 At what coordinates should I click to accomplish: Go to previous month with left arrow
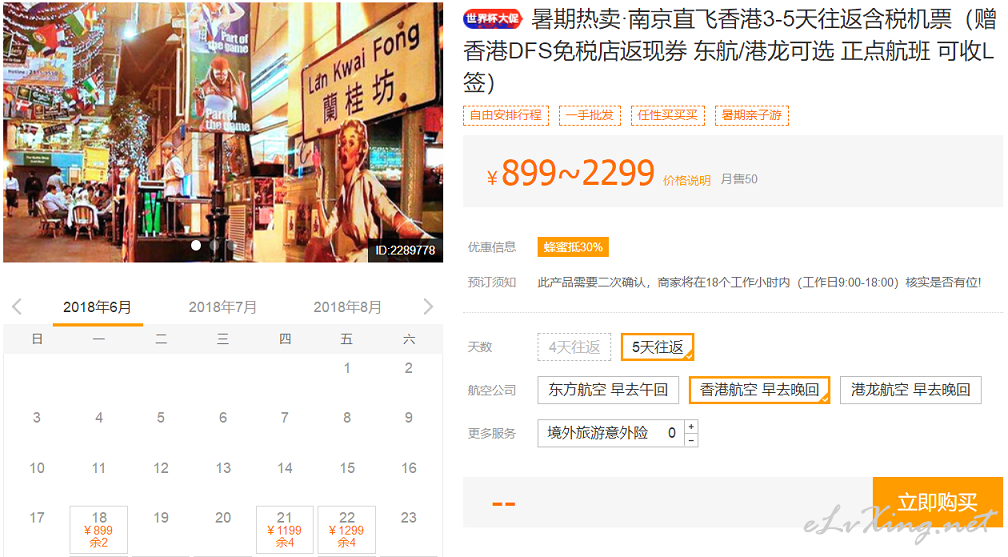tap(17, 307)
